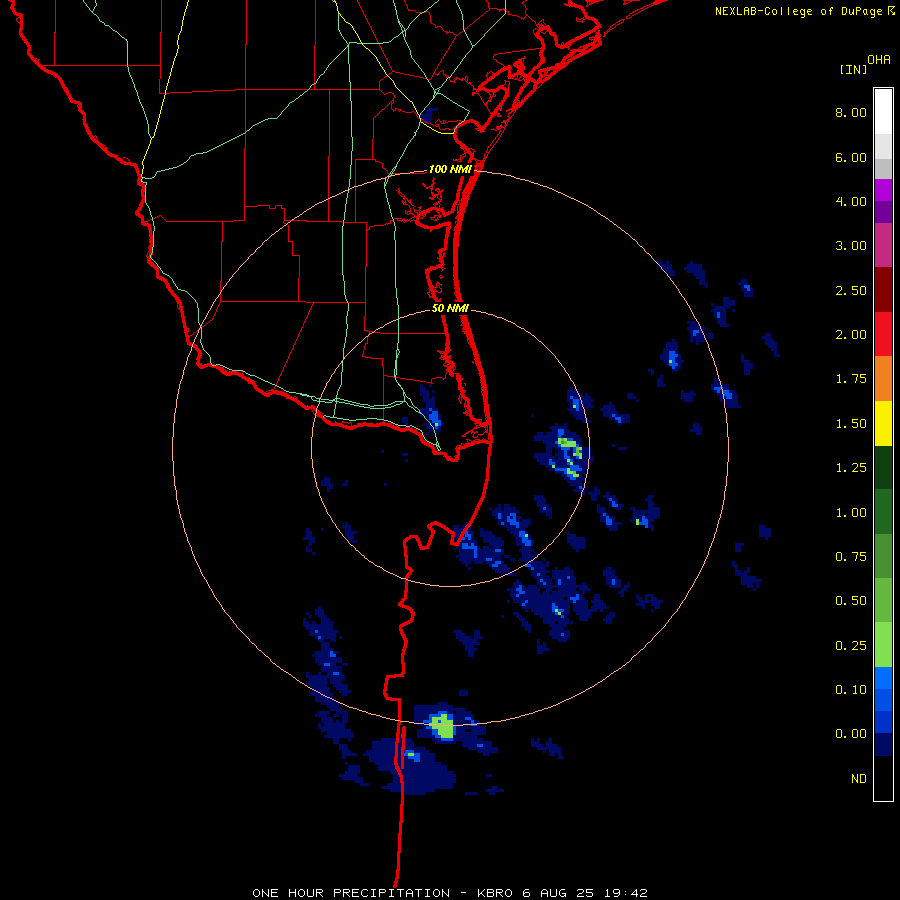Image resolution: width=900 pixels, height=900 pixels.
Task: Click the large light-green rain cell on 100 NMI ring
Action: coord(443,725)
